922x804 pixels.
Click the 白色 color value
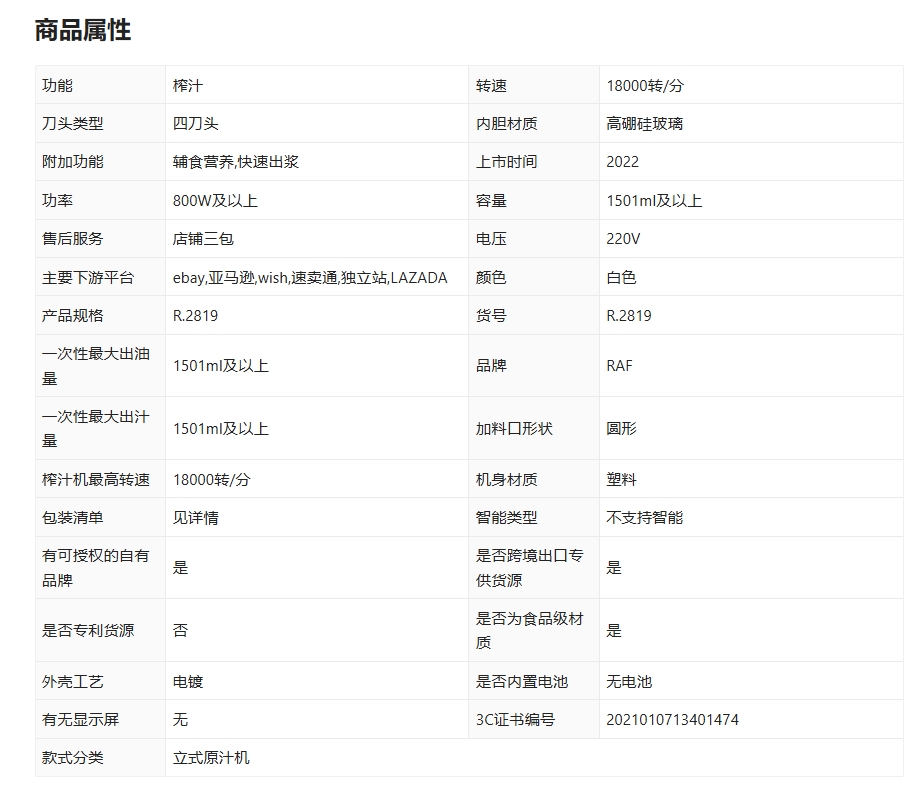point(621,278)
